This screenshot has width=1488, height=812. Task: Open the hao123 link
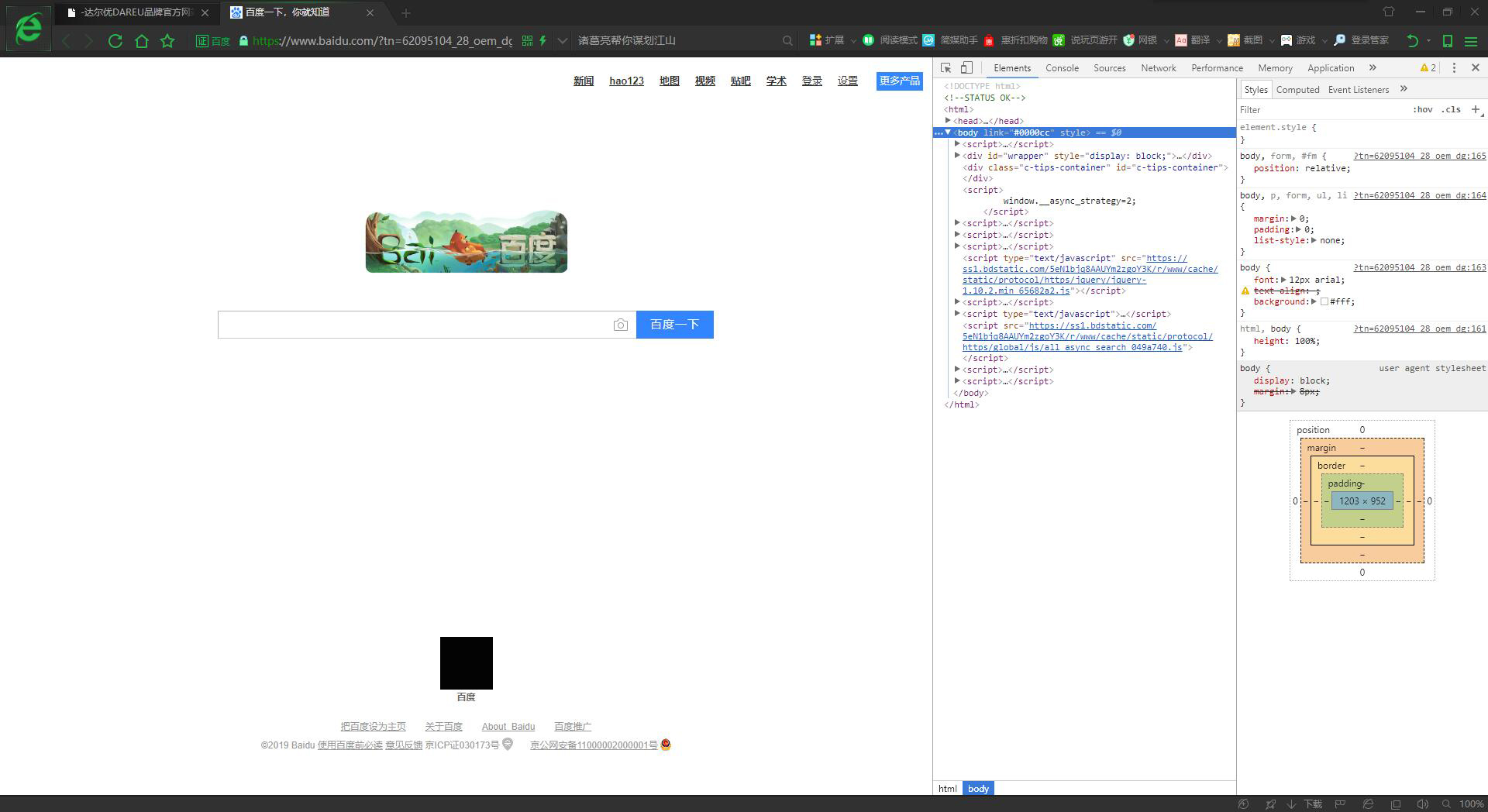(x=626, y=81)
